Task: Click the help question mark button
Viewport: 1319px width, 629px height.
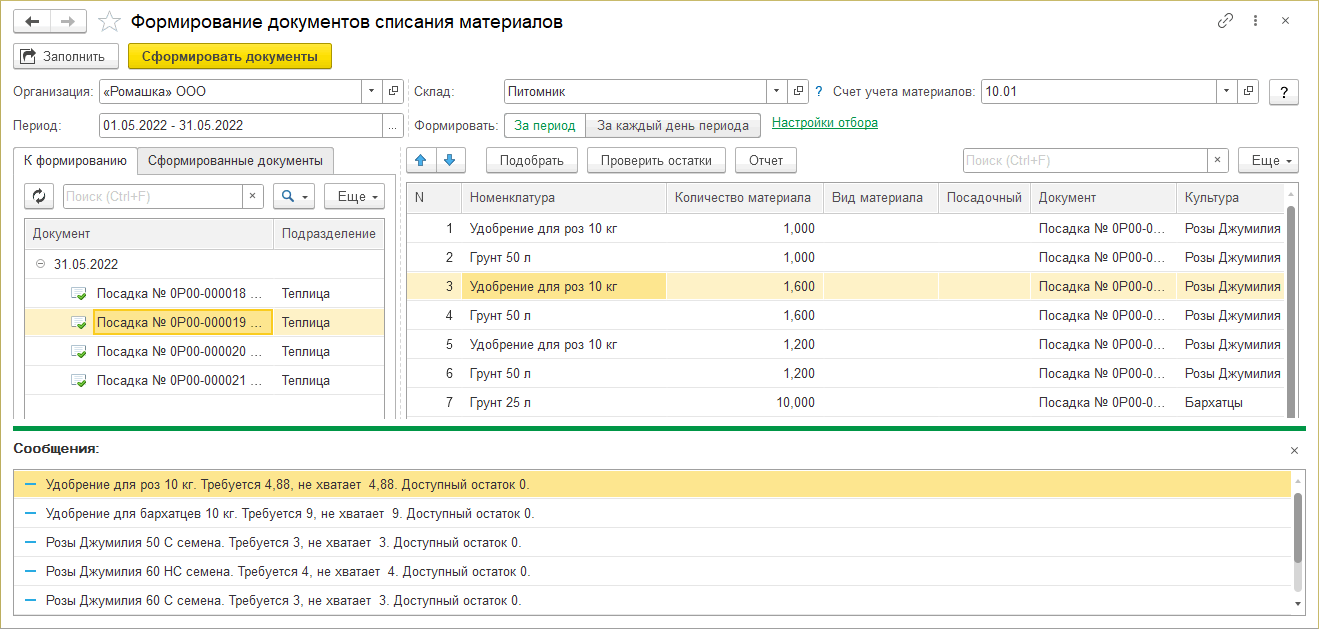Action: [1283, 92]
